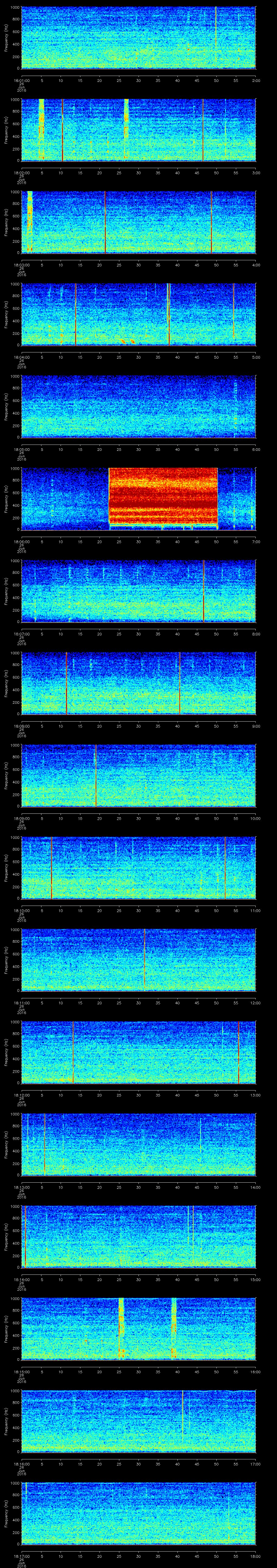Click the '18:16:00' start time label
This screenshot has width=277, height=1568.
pos(21,1463)
